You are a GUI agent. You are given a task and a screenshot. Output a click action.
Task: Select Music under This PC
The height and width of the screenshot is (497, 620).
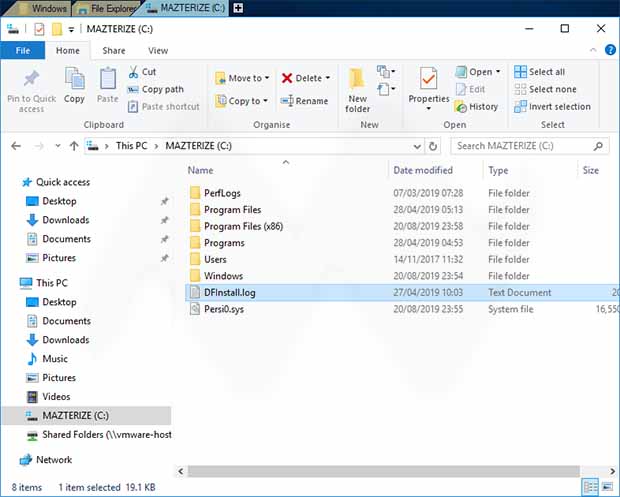(x=47, y=359)
